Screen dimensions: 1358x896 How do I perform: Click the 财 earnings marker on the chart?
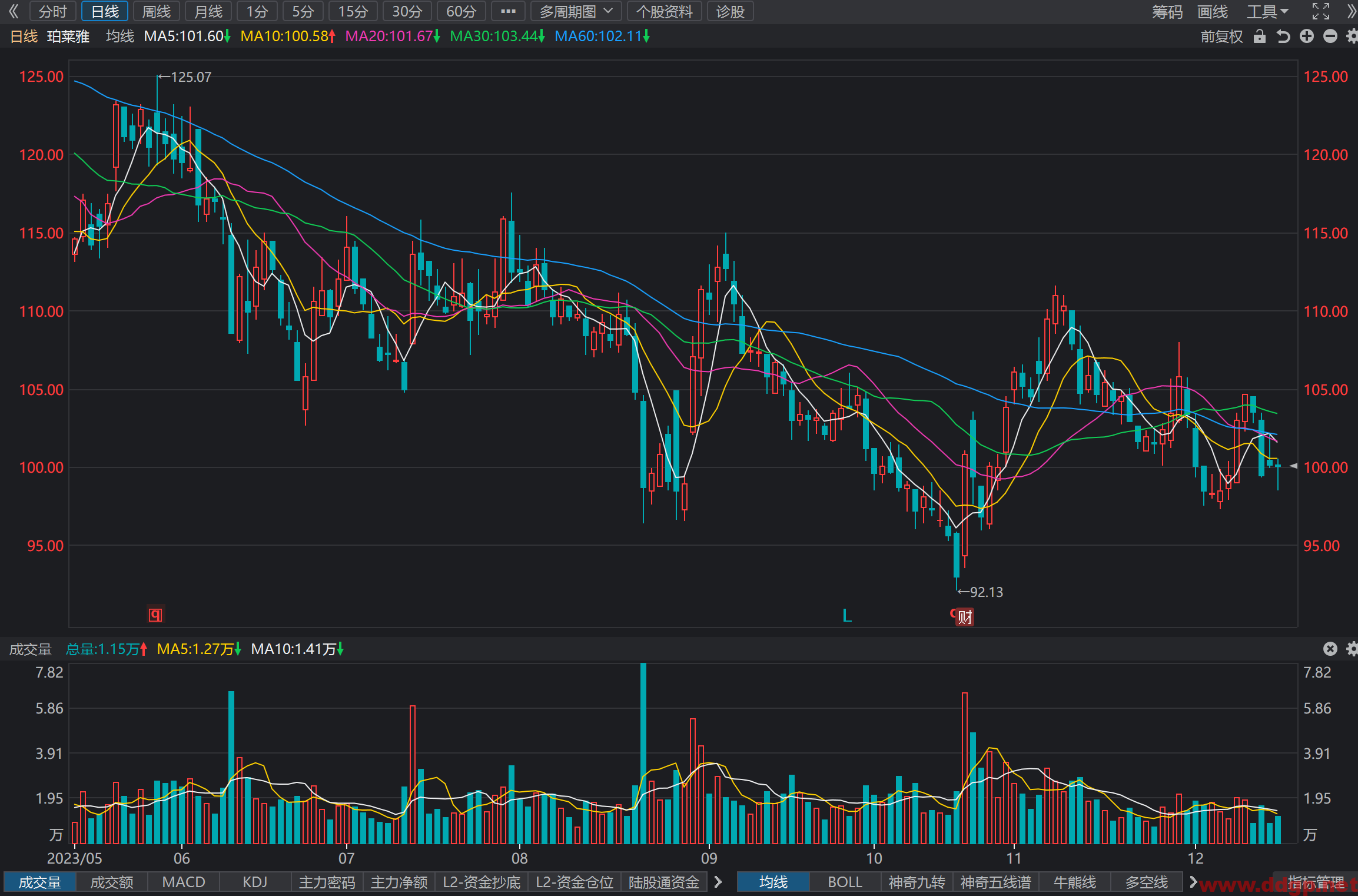965,616
